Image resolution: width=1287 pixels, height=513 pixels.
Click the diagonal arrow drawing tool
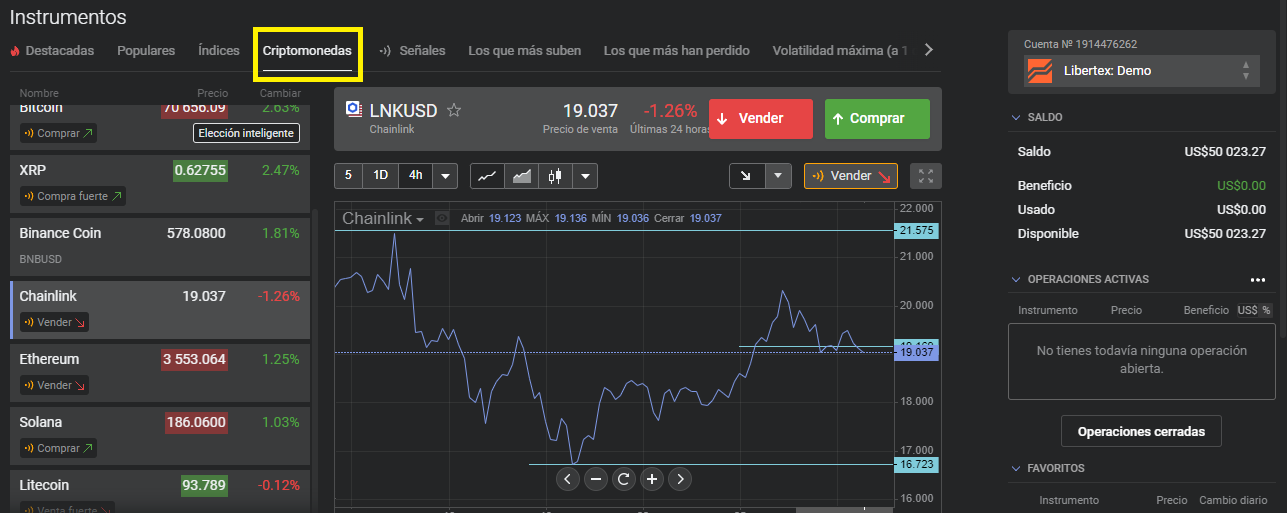tap(747, 176)
